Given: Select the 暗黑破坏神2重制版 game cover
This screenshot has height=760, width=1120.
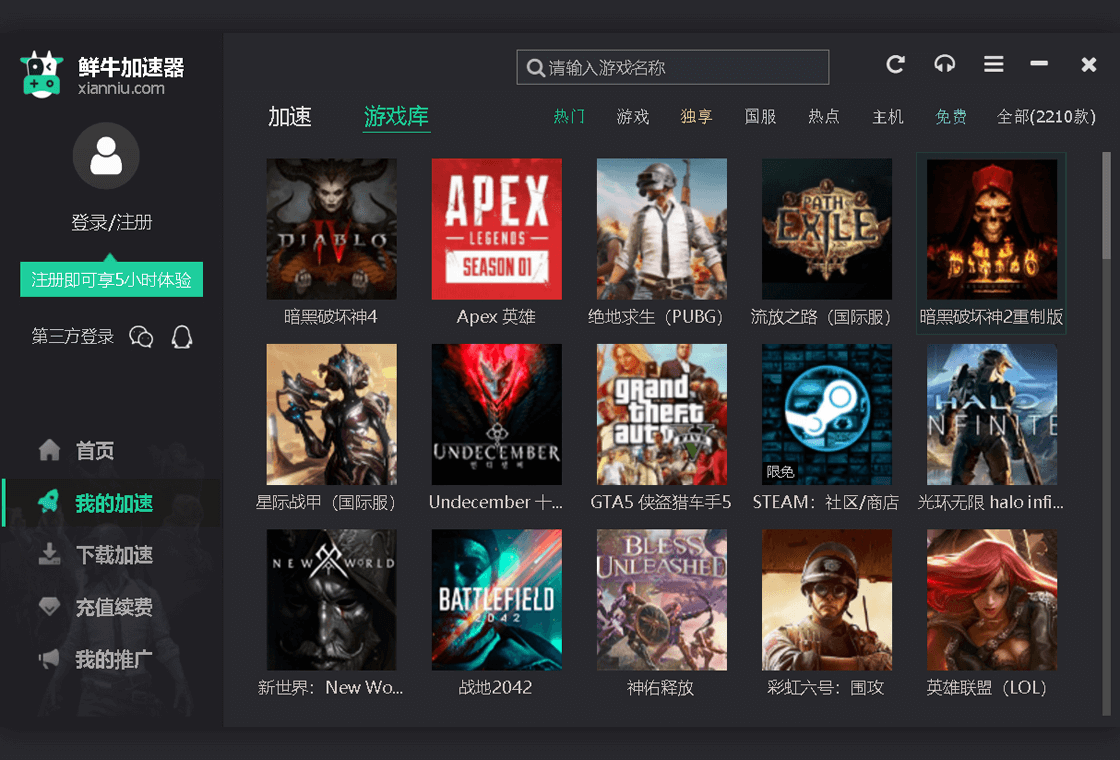Looking at the screenshot, I should [991, 229].
